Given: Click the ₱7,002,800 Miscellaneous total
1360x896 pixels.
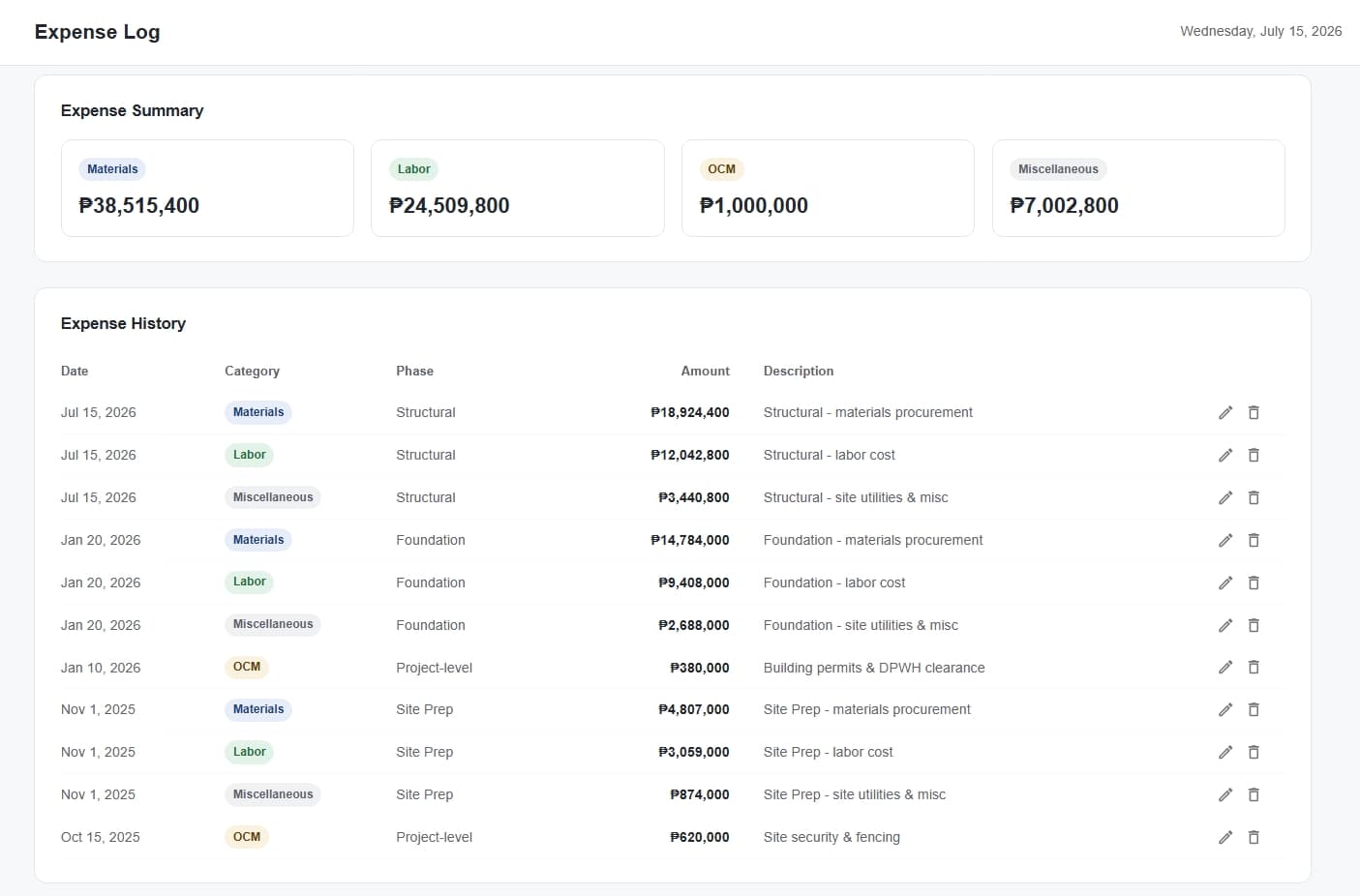Looking at the screenshot, I should pos(1064,205).
